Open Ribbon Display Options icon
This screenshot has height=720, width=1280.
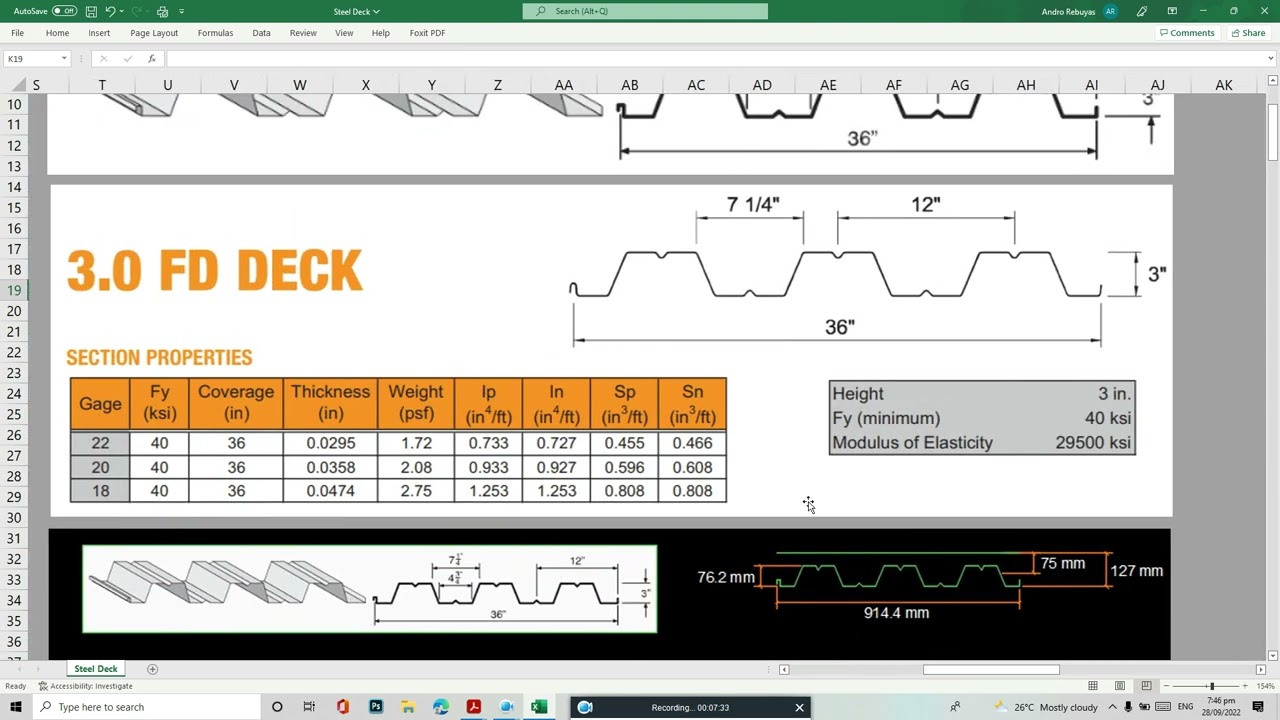1172,11
